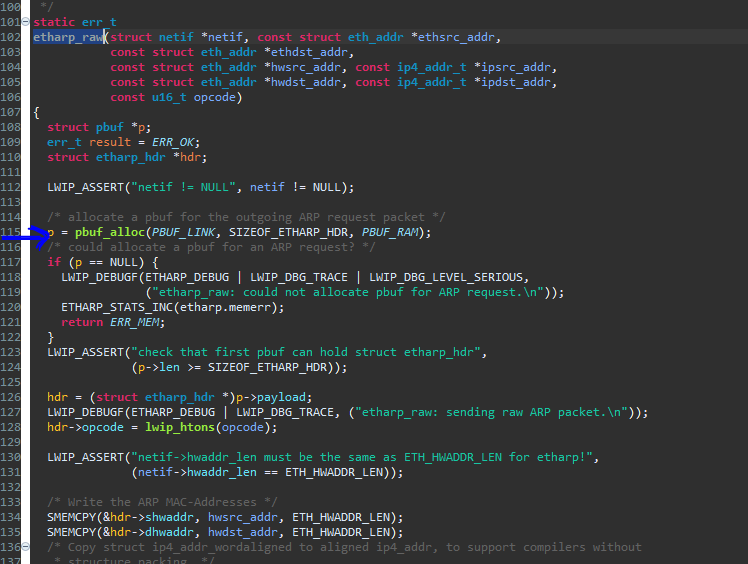Click the result variable declaration
This screenshot has height=564, width=748.
point(110,142)
